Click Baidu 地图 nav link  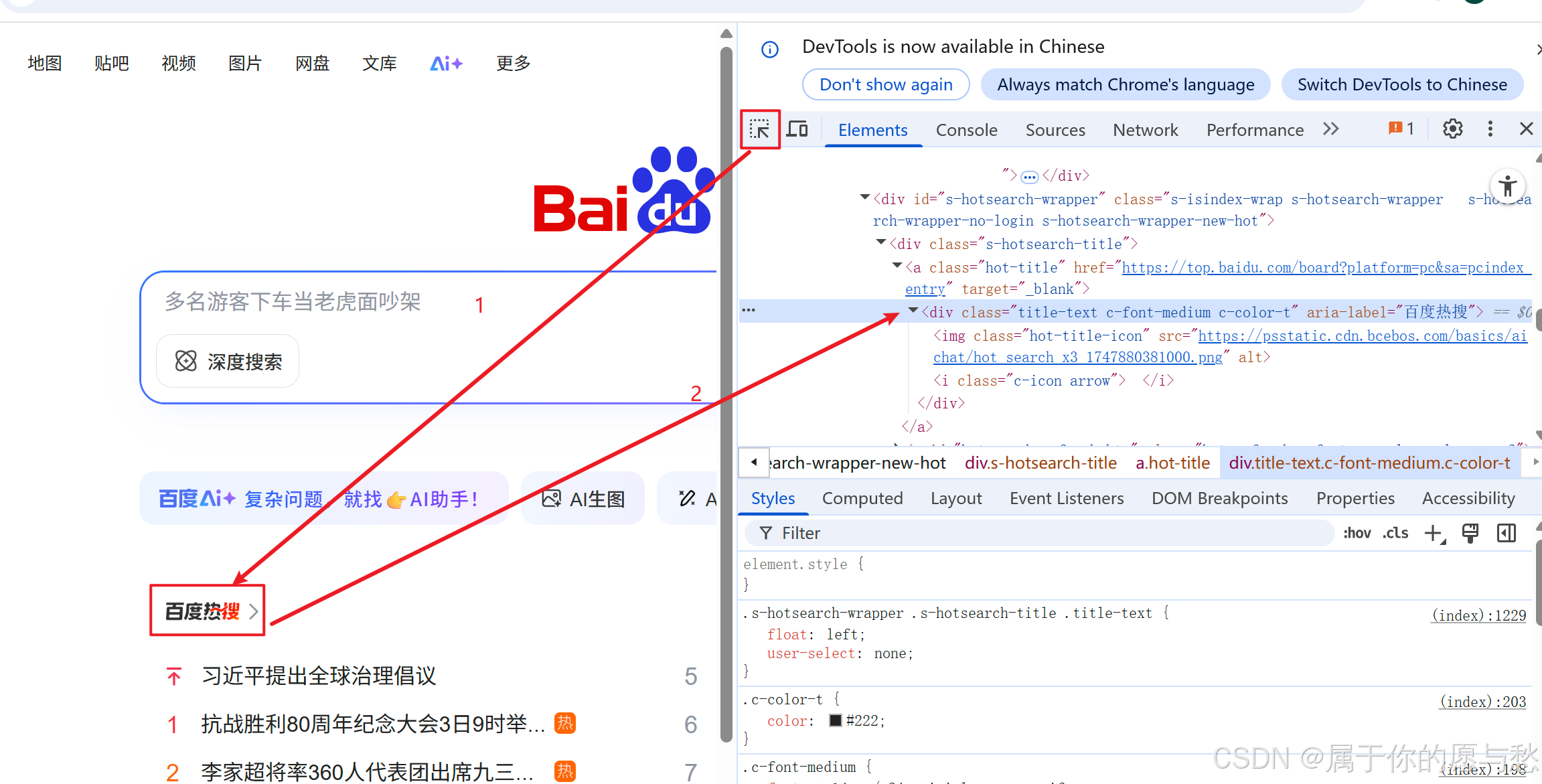[x=44, y=64]
